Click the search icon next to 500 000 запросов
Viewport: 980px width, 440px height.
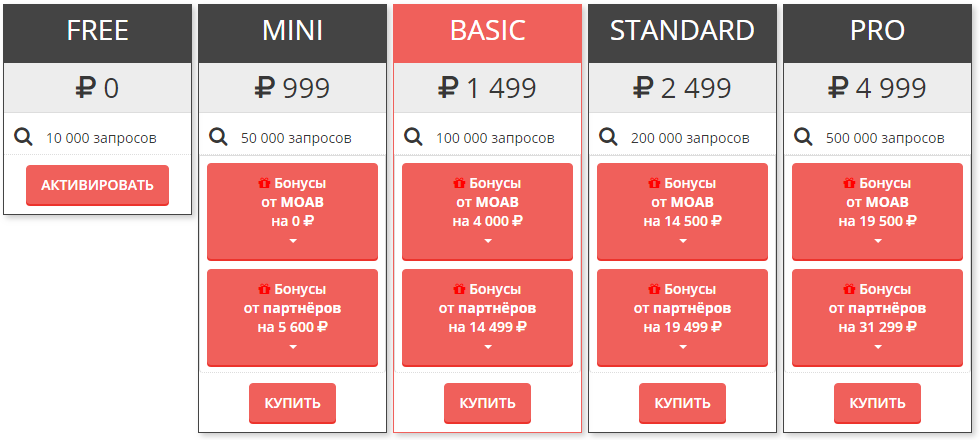[804, 137]
